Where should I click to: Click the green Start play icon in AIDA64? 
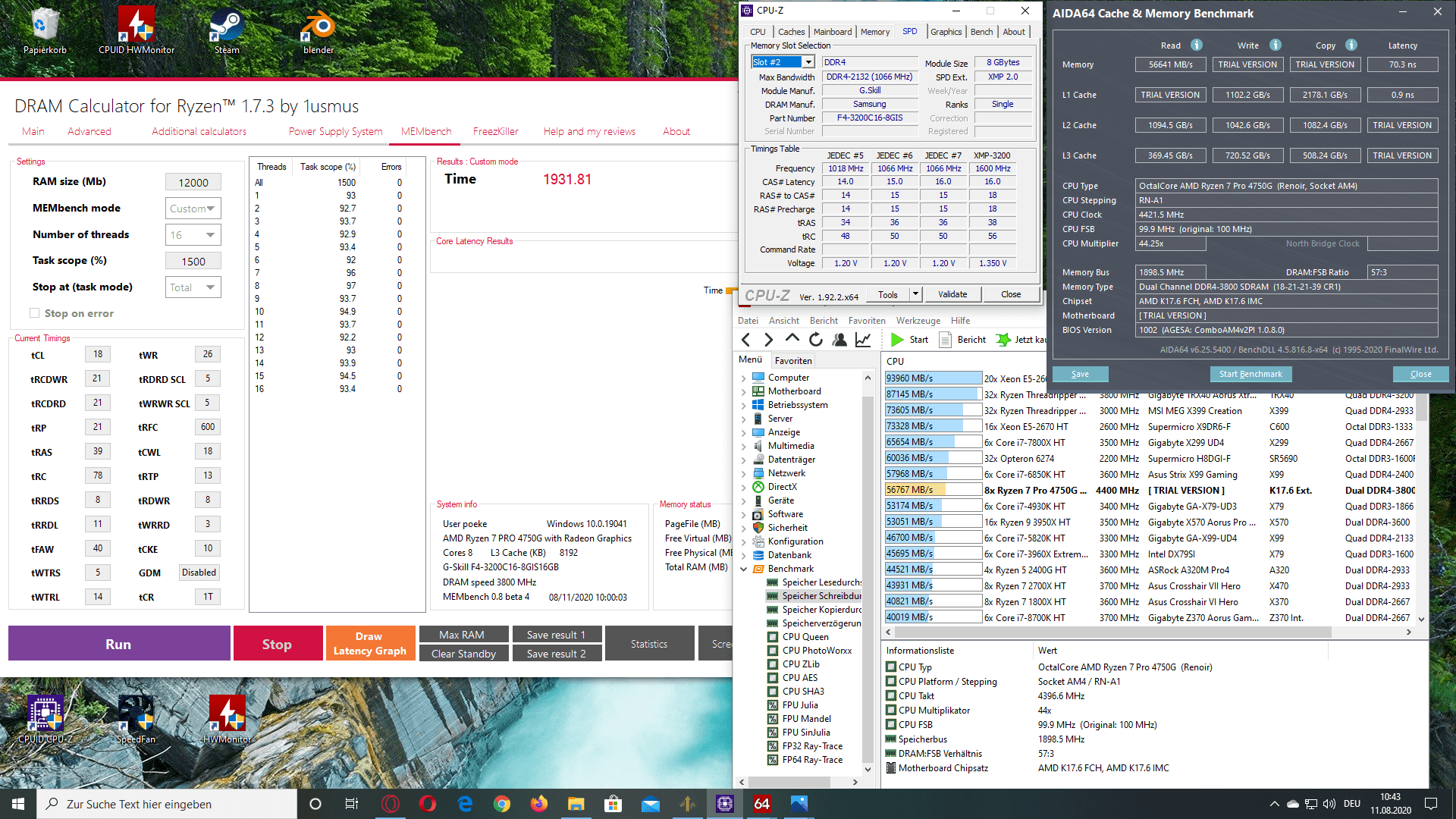click(x=897, y=340)
